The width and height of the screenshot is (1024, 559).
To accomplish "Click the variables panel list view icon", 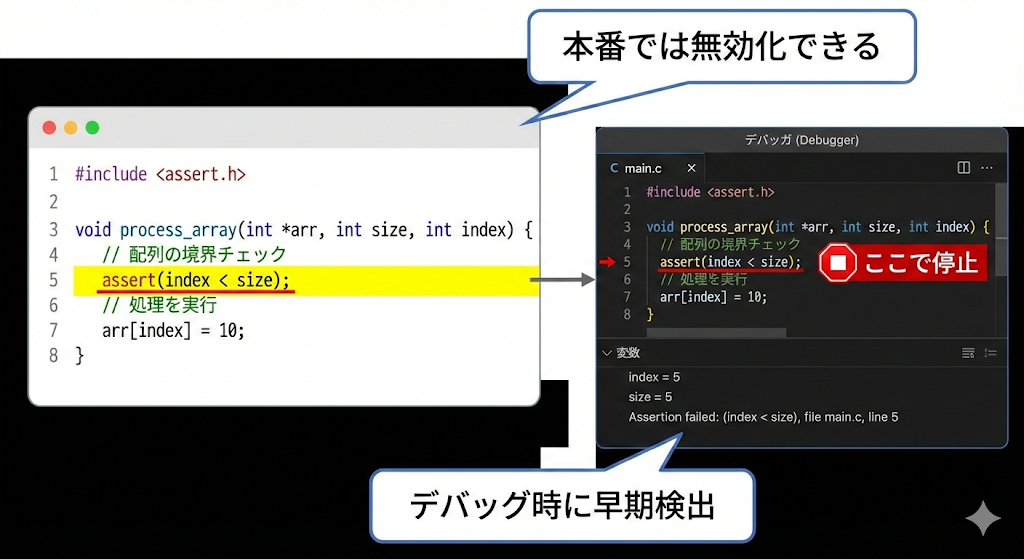I will tap(968, 353).
